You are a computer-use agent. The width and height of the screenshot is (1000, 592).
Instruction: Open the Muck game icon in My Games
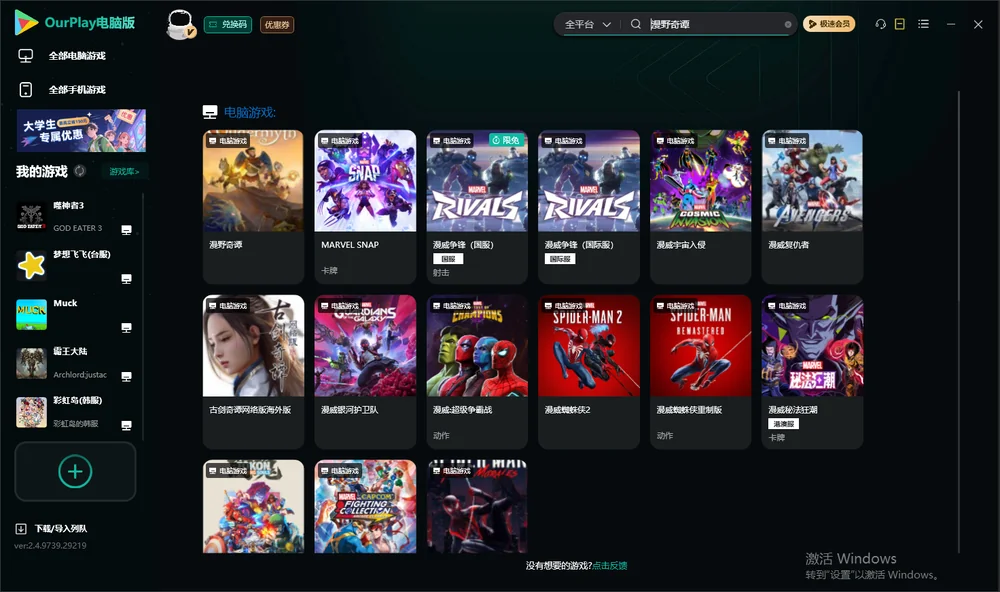point(31,314)
